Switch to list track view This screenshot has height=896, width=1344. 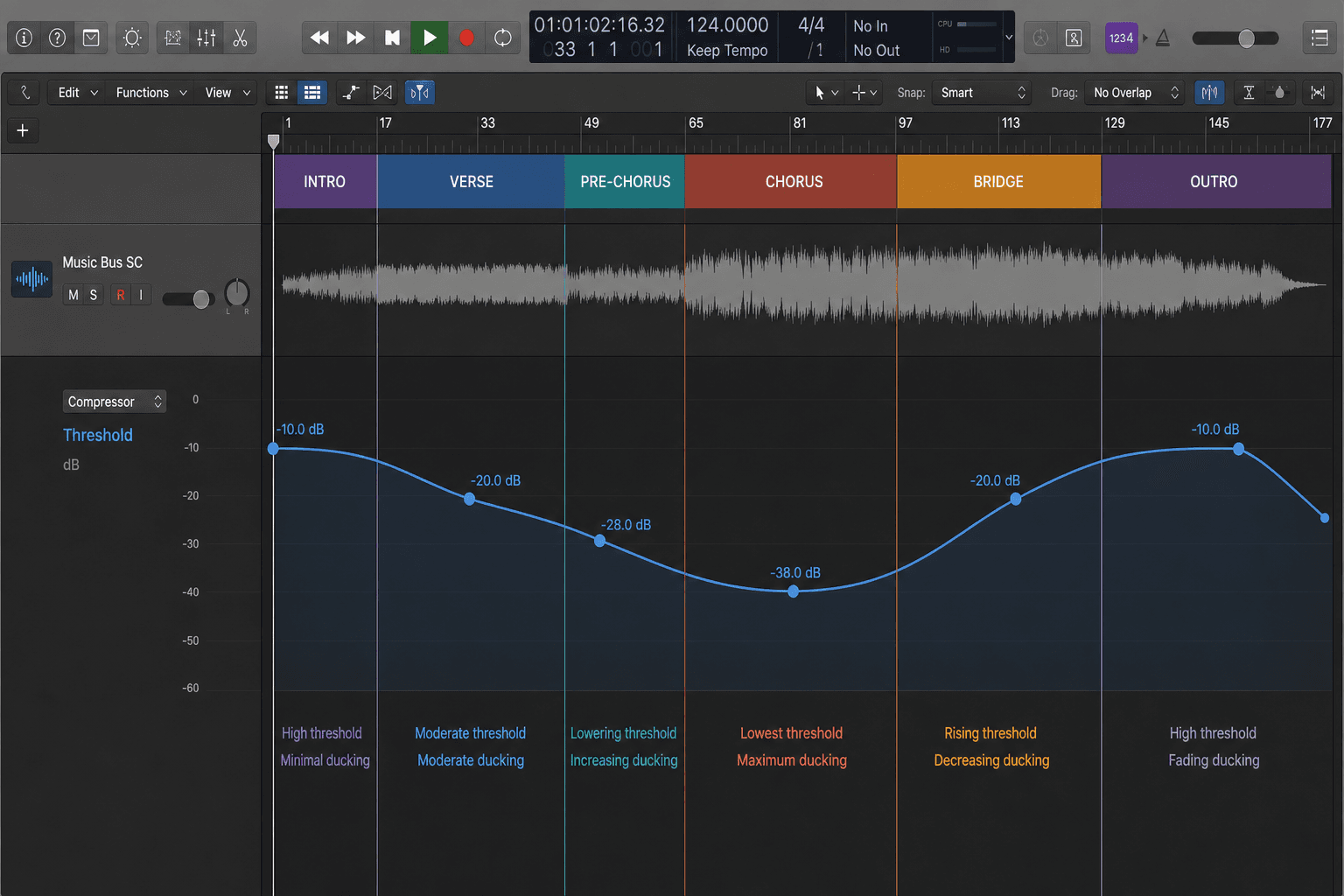(x=311, y=93)
